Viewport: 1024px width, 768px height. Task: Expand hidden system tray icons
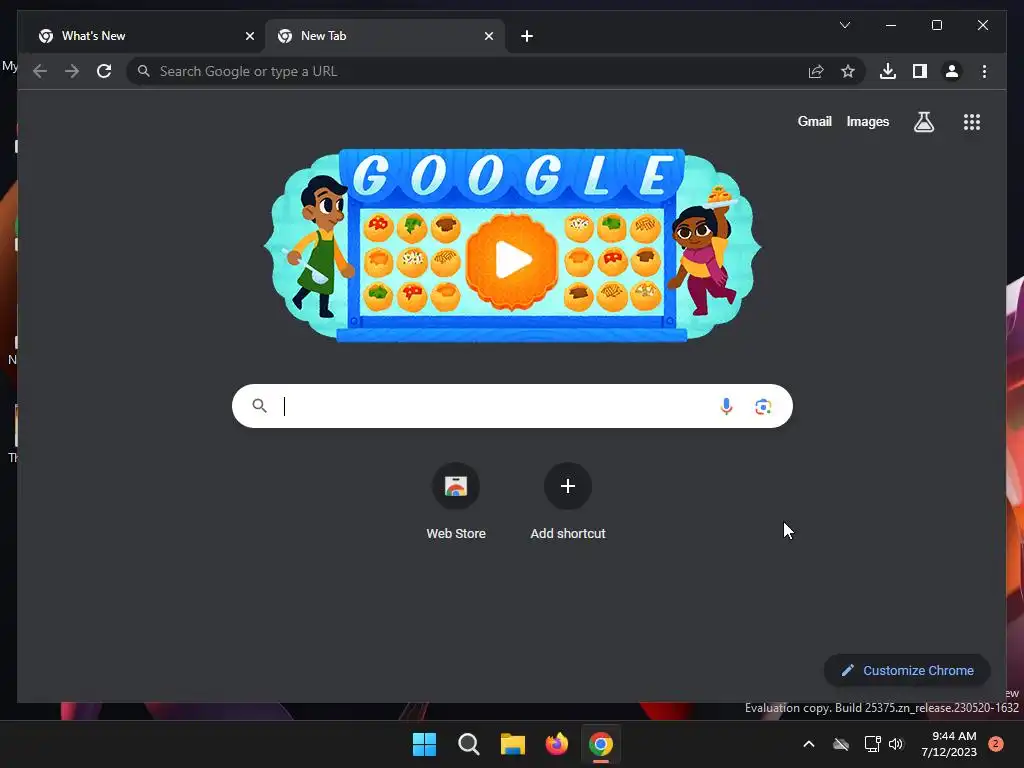(x=808, y=744)
